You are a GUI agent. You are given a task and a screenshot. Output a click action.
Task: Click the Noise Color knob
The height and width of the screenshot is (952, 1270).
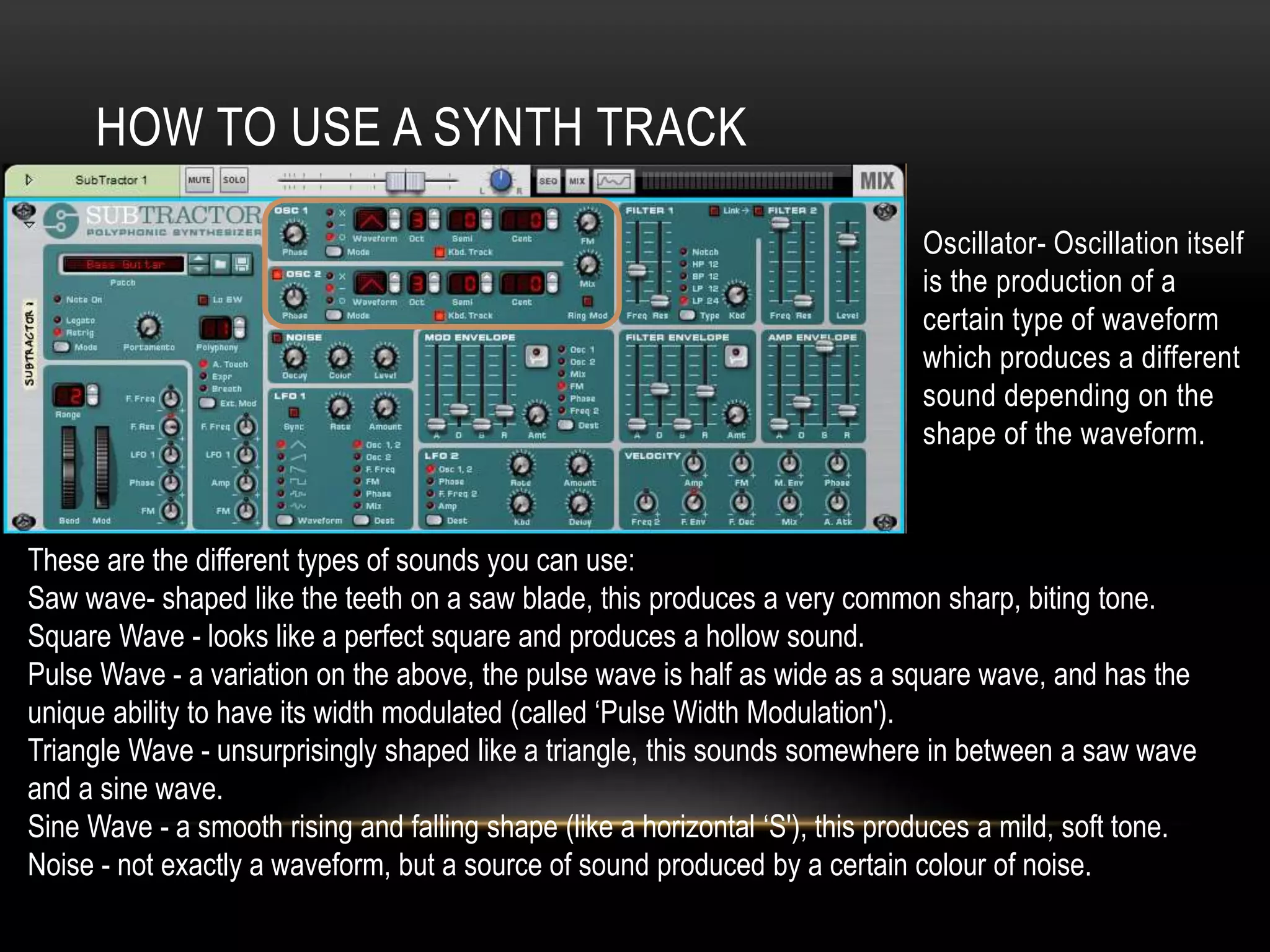[x=339, y=358]
